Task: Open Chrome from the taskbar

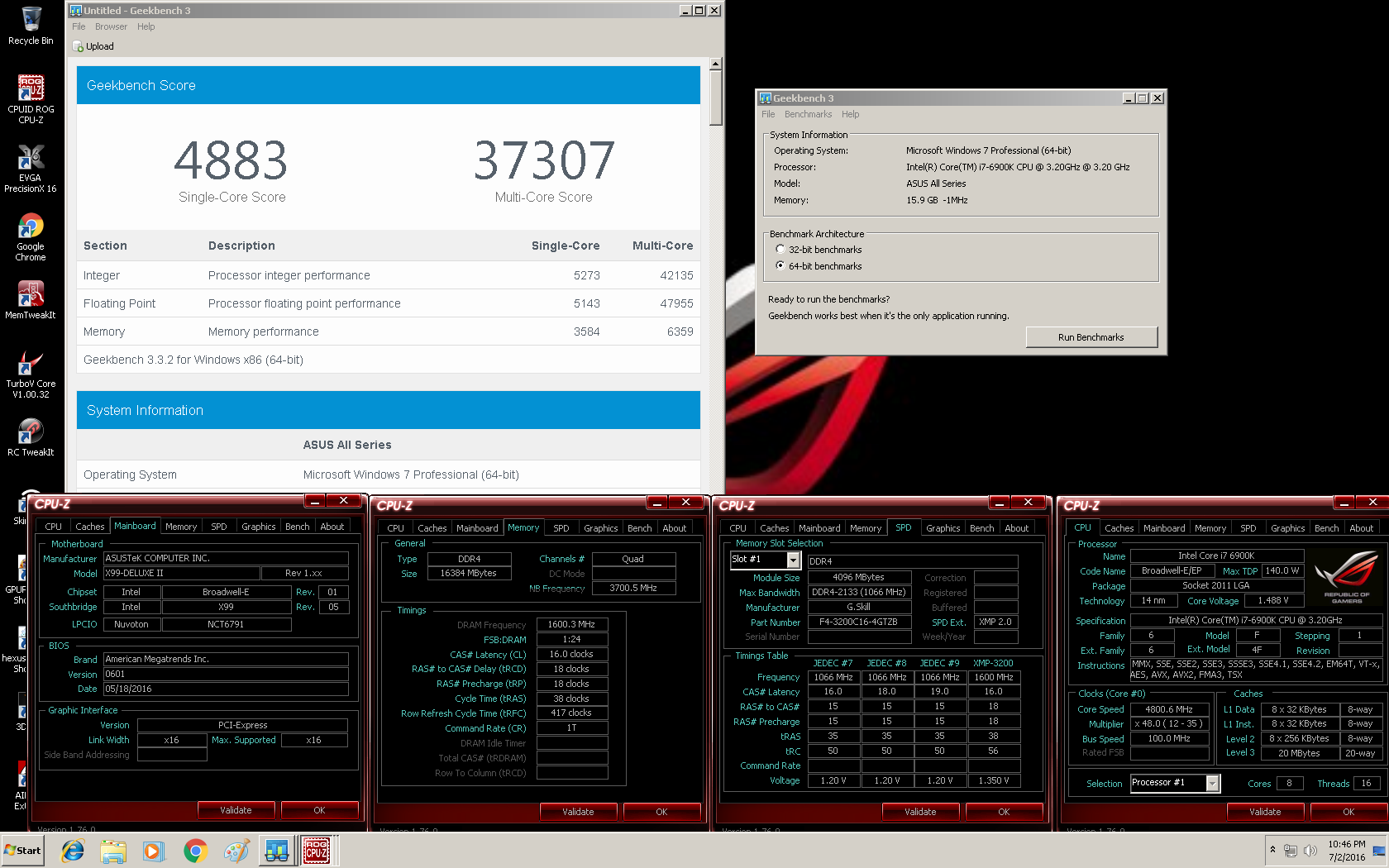Action: coord(195,851)
